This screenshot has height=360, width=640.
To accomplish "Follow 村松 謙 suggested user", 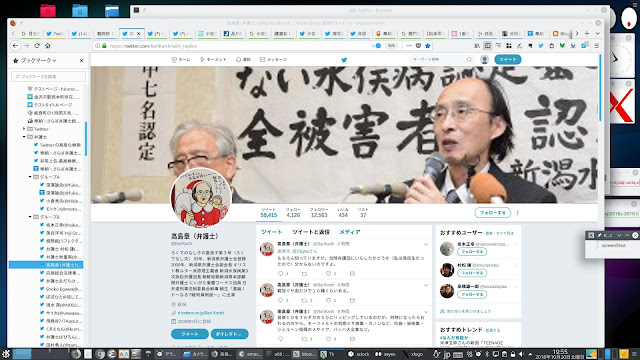I will coord(472,273).
